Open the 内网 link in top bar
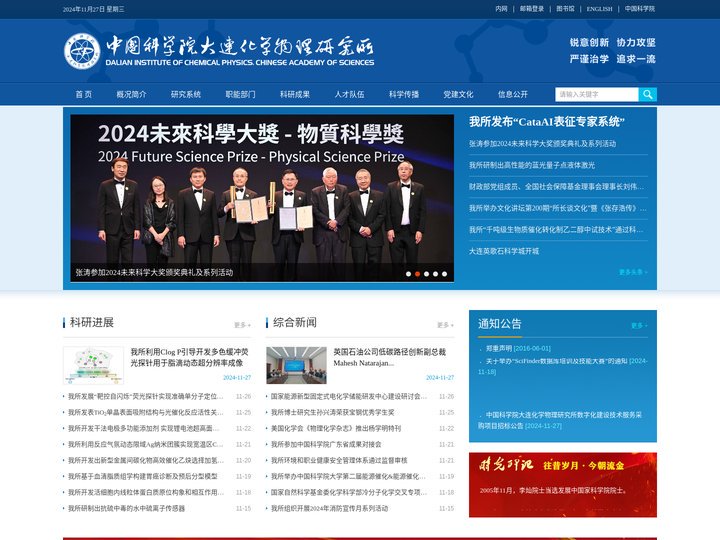This screenshot has height=540, width=720. 501,9
